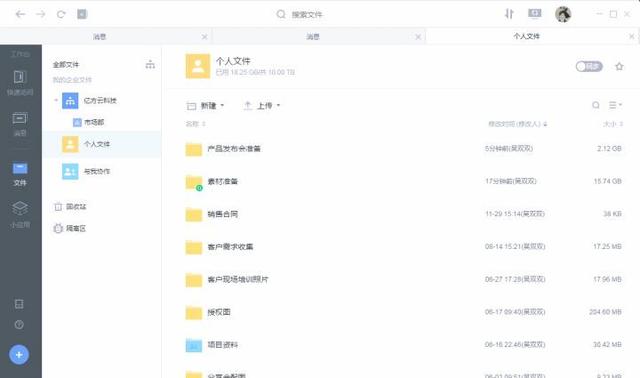Click the 15.74 GB size value
Image resolution: width=640 pixels, height=378 pixels.
pyautogui.click(x=608, y=181)
